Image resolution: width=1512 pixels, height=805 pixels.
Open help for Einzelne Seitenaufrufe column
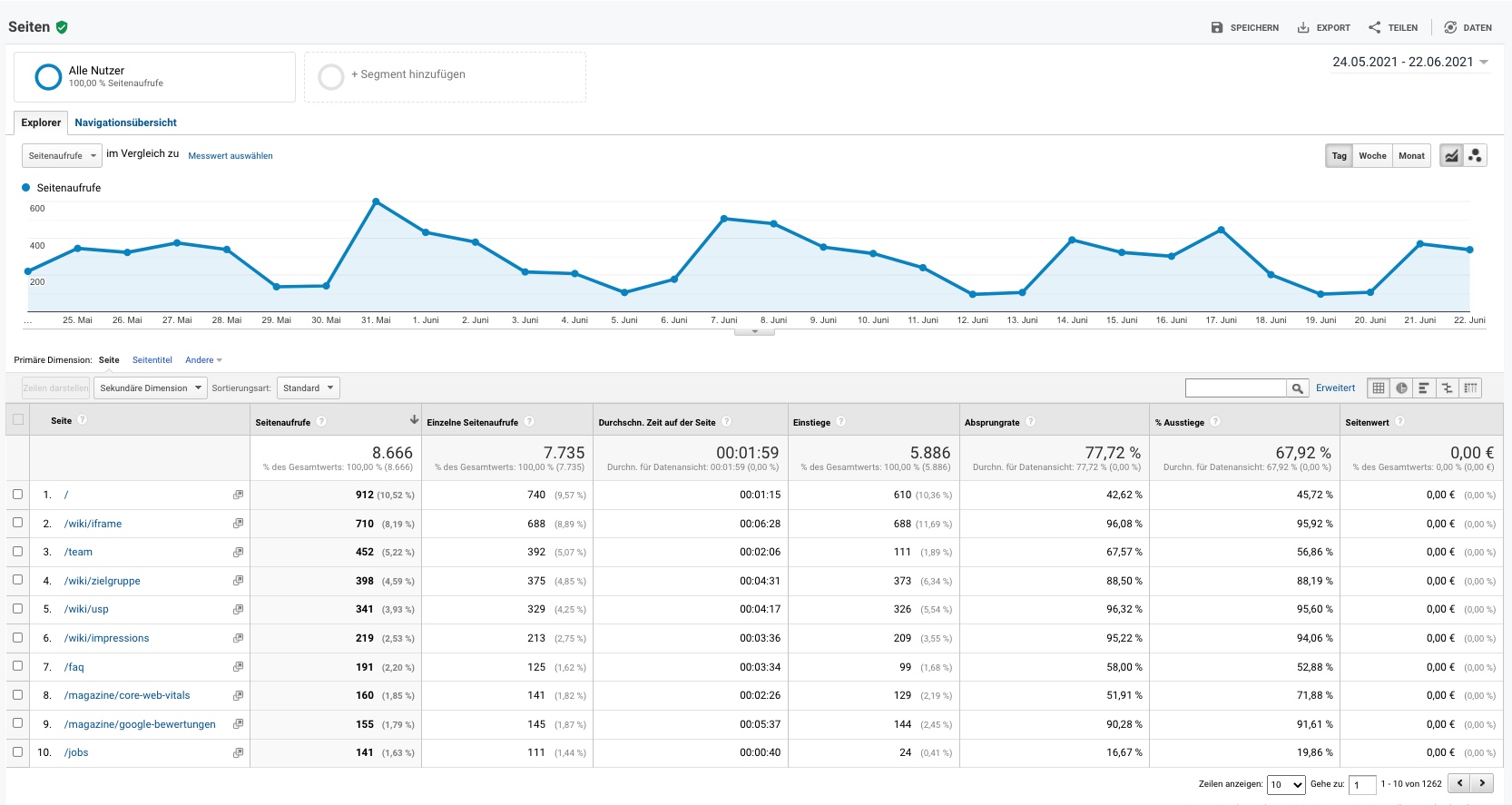tap(529, 421)
